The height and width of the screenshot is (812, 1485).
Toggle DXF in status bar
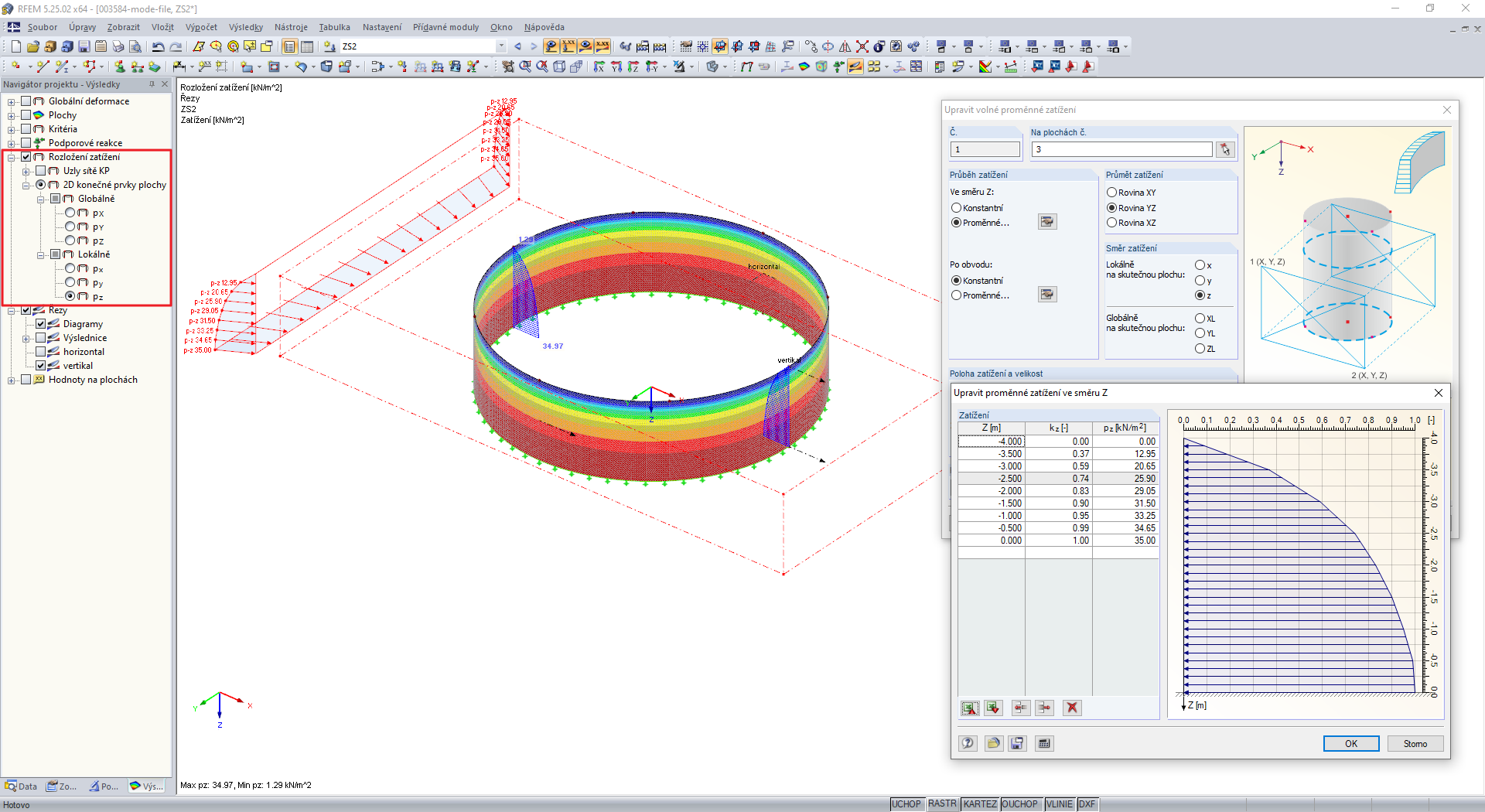[1087, 804]
